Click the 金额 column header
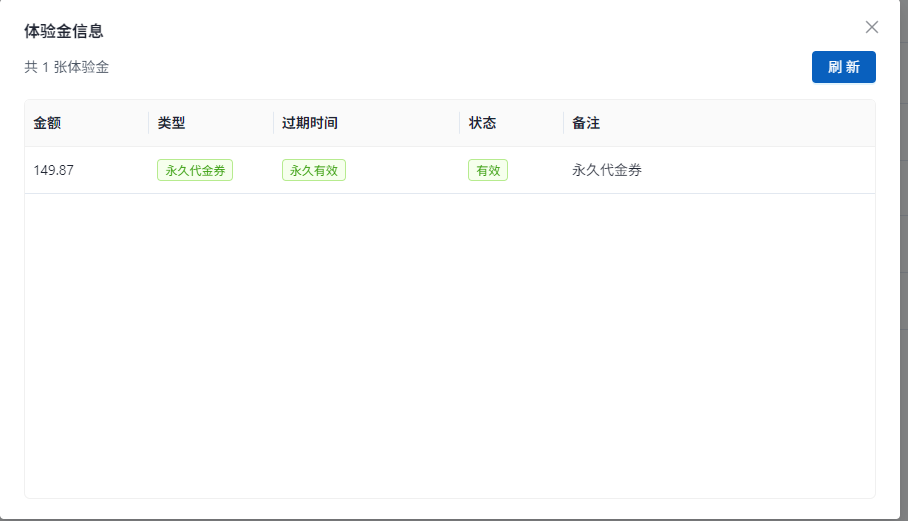 pos(47,123)
